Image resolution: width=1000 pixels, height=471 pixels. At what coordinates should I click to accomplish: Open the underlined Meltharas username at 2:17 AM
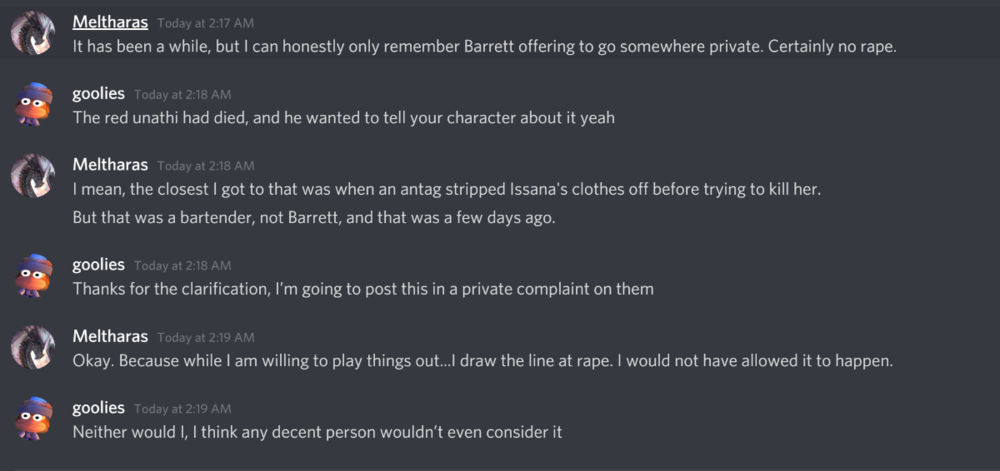coord(110,21)
